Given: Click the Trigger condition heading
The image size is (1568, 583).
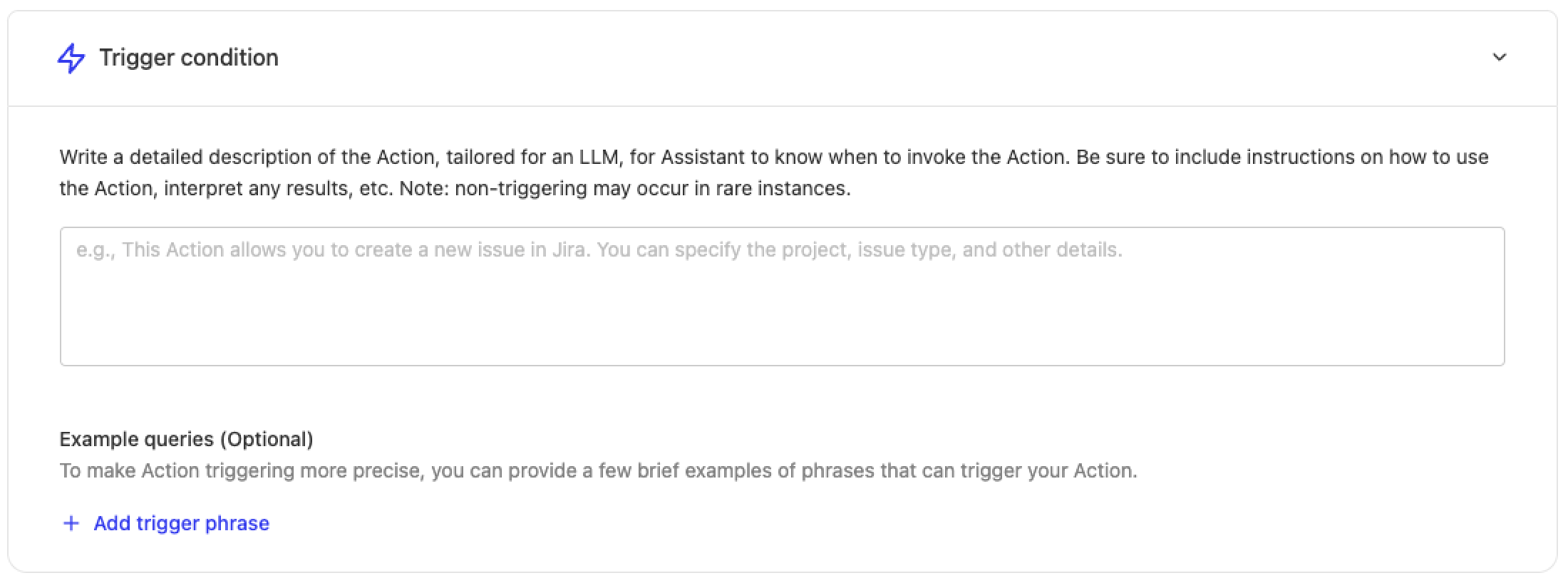Looking at the screenshot, I should point(189,58).
